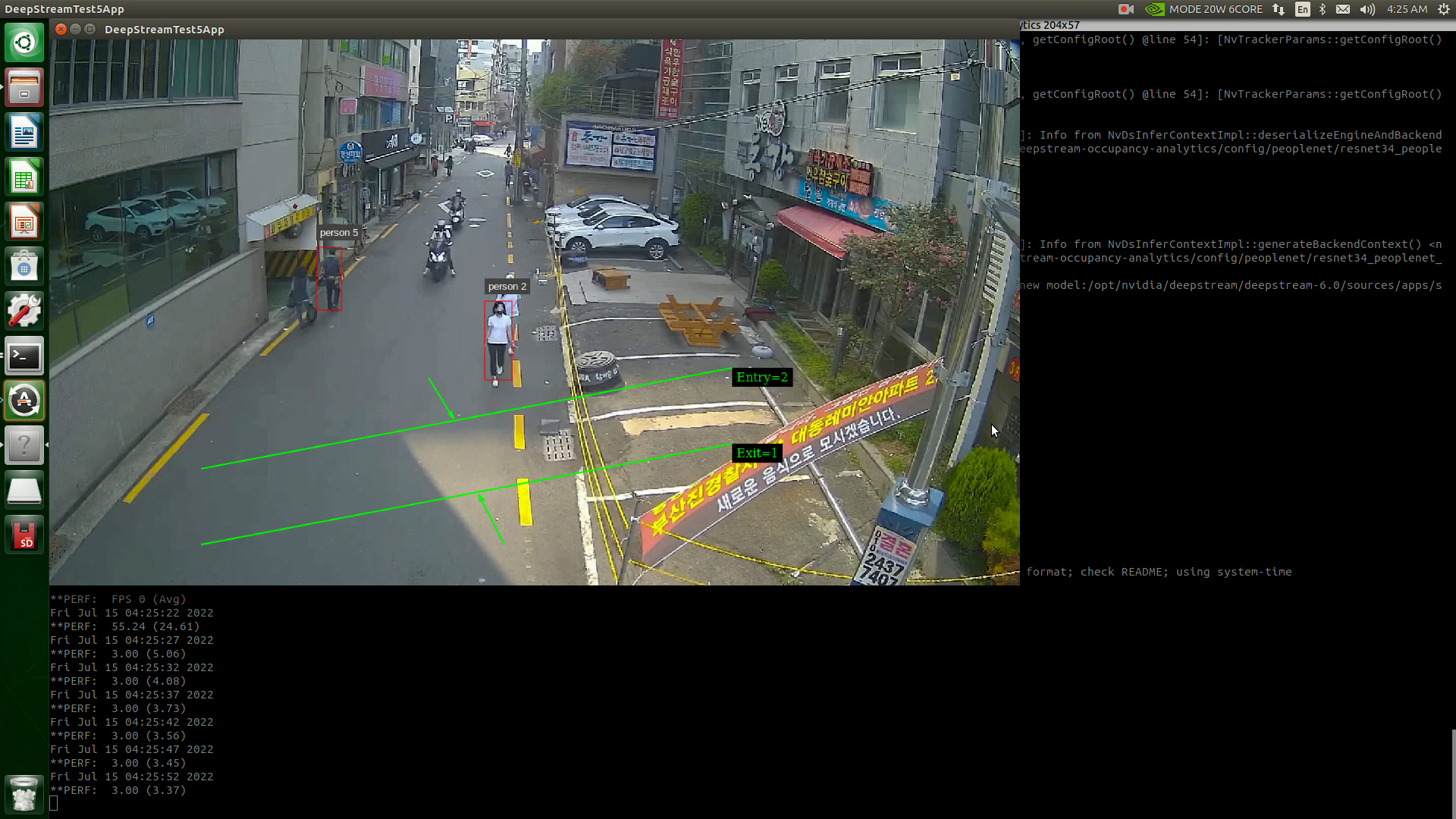Switch to Terminal from the dock
The width and height of the screenshot is (1456, 819).
coord(24,356)
